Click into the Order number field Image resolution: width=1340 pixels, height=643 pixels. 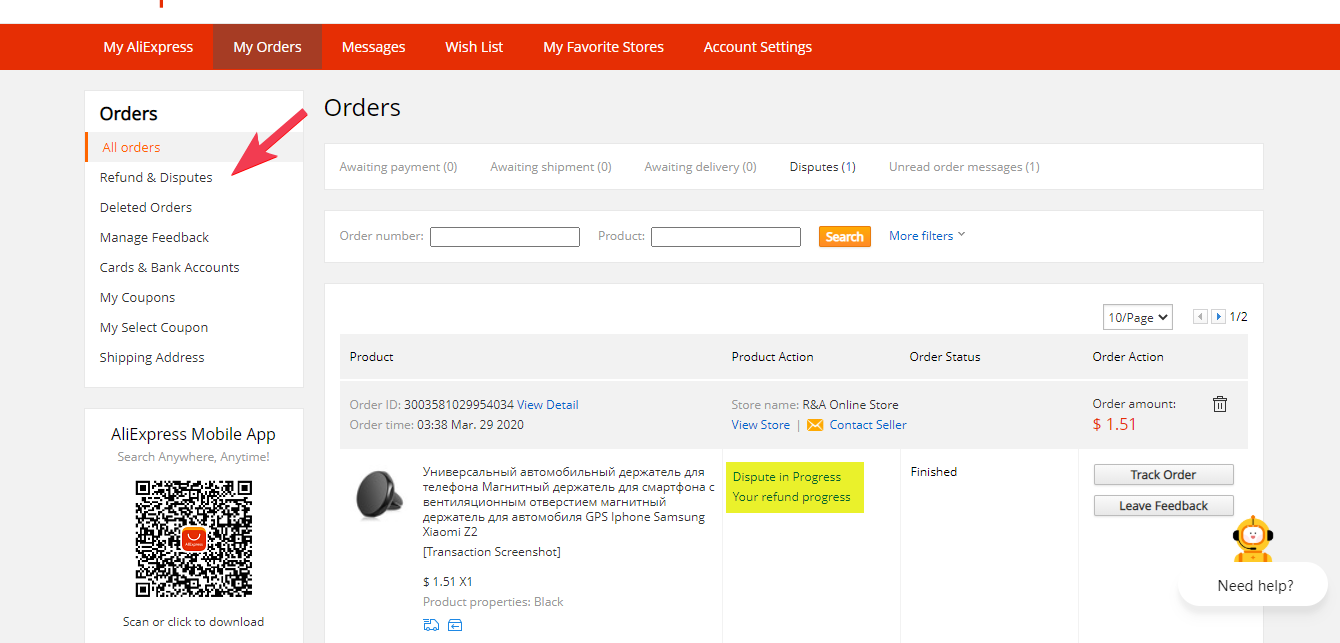tap(504, 237)
